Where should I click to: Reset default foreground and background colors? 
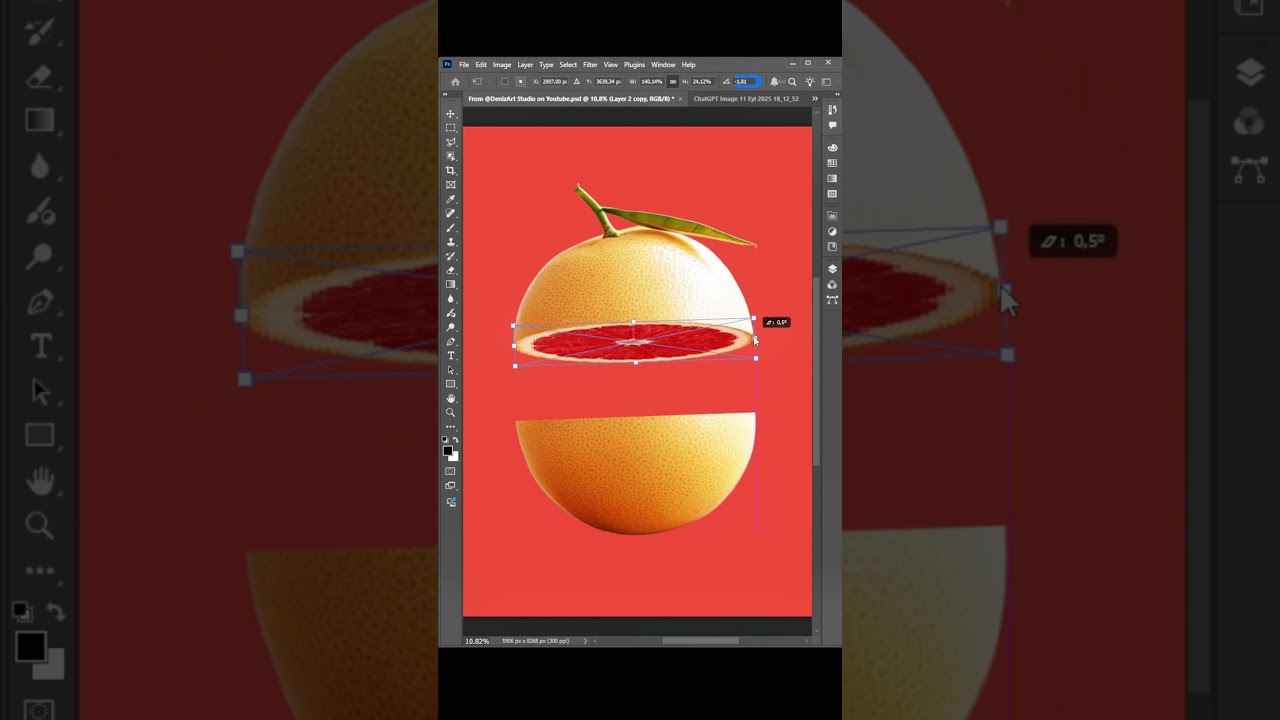445,439
